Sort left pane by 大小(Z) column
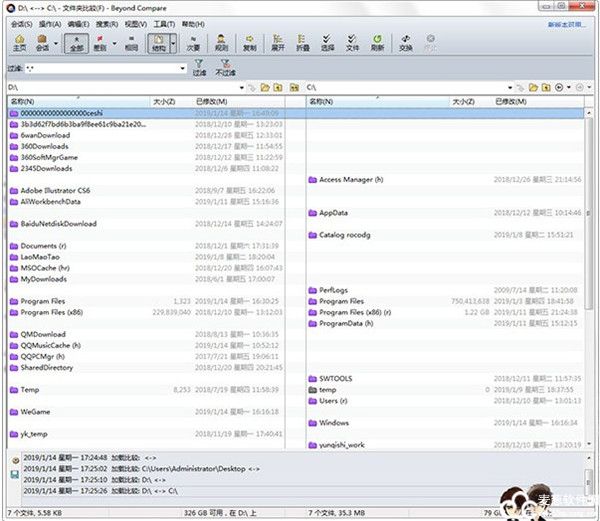The image size is (600, 521). click(171, 101)
